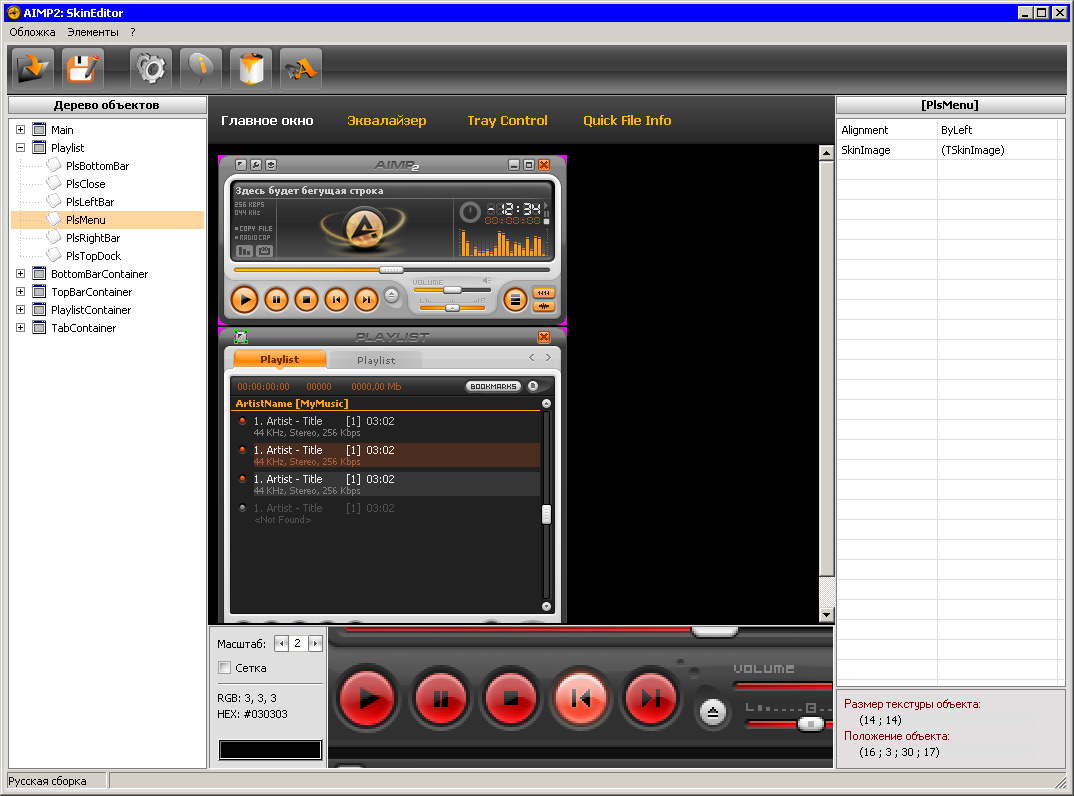
Task: Click stop button in preview player
Action: [x=306, y=299]
